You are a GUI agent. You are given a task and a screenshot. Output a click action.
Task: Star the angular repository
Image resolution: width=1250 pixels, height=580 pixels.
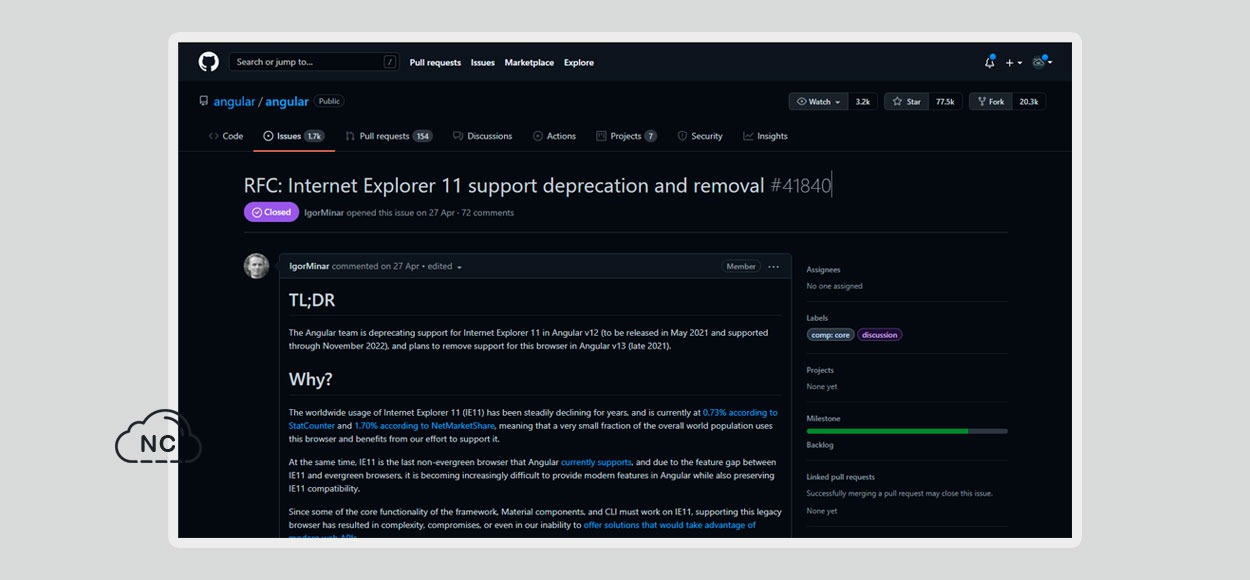907,102
